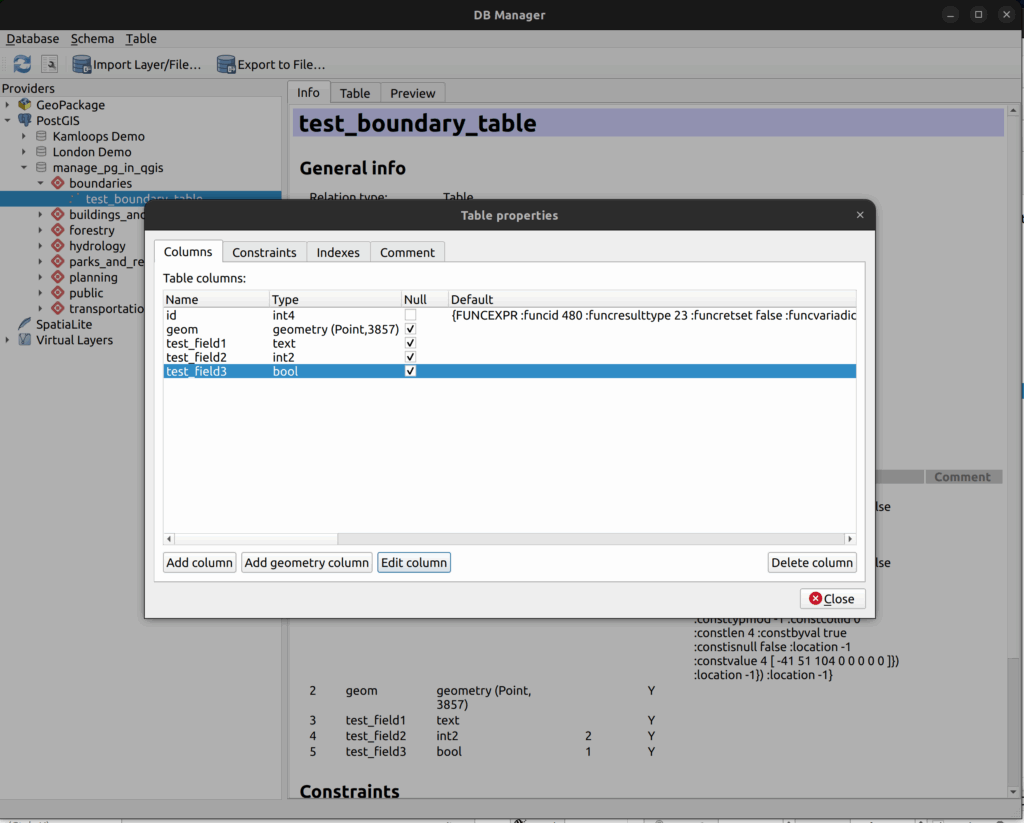Select the SpatiaLite feather icon
The image size is (1024, 823).
click(25, 324)
